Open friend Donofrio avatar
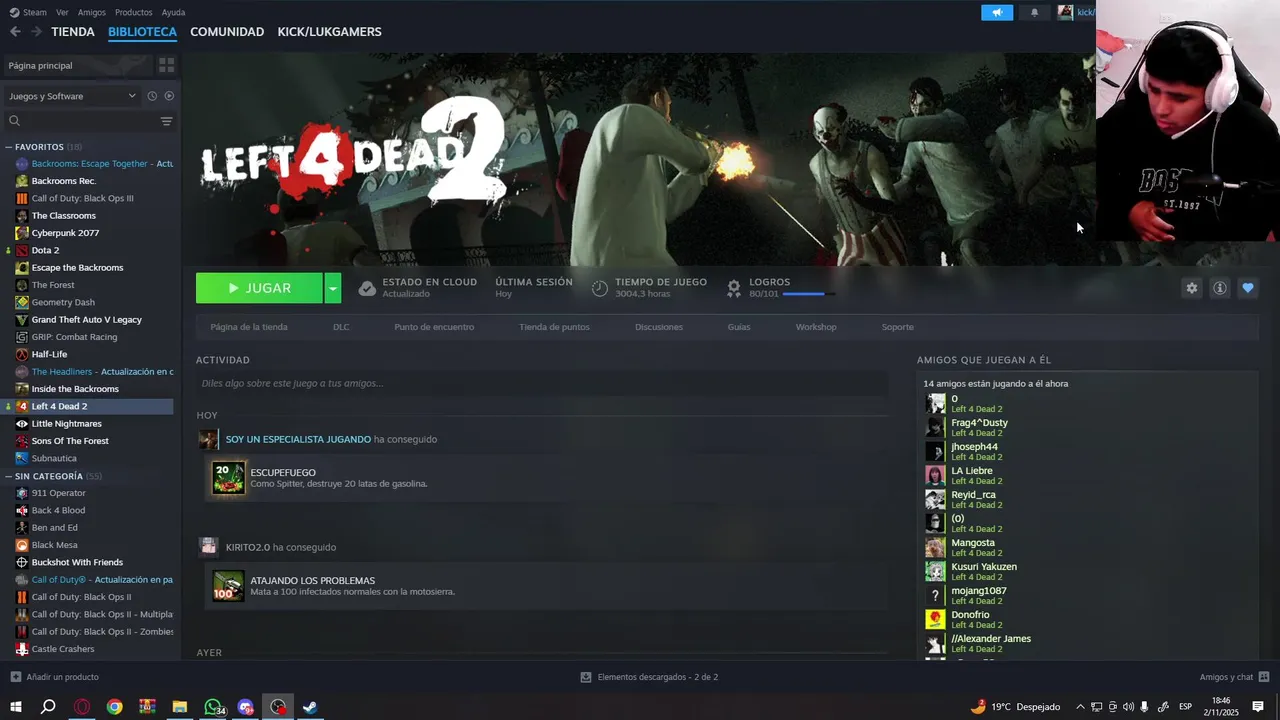 935,620
